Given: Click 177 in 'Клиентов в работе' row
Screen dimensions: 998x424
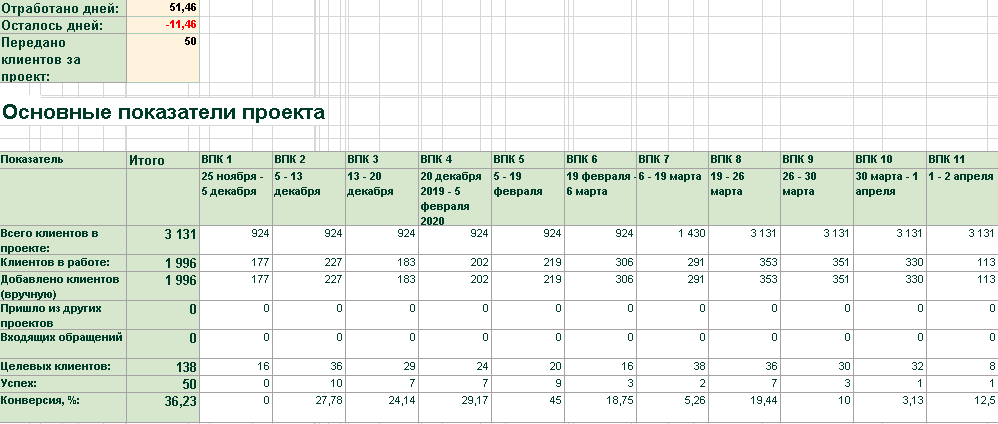Looking at the screenshot, I should [x=236, y=263].
